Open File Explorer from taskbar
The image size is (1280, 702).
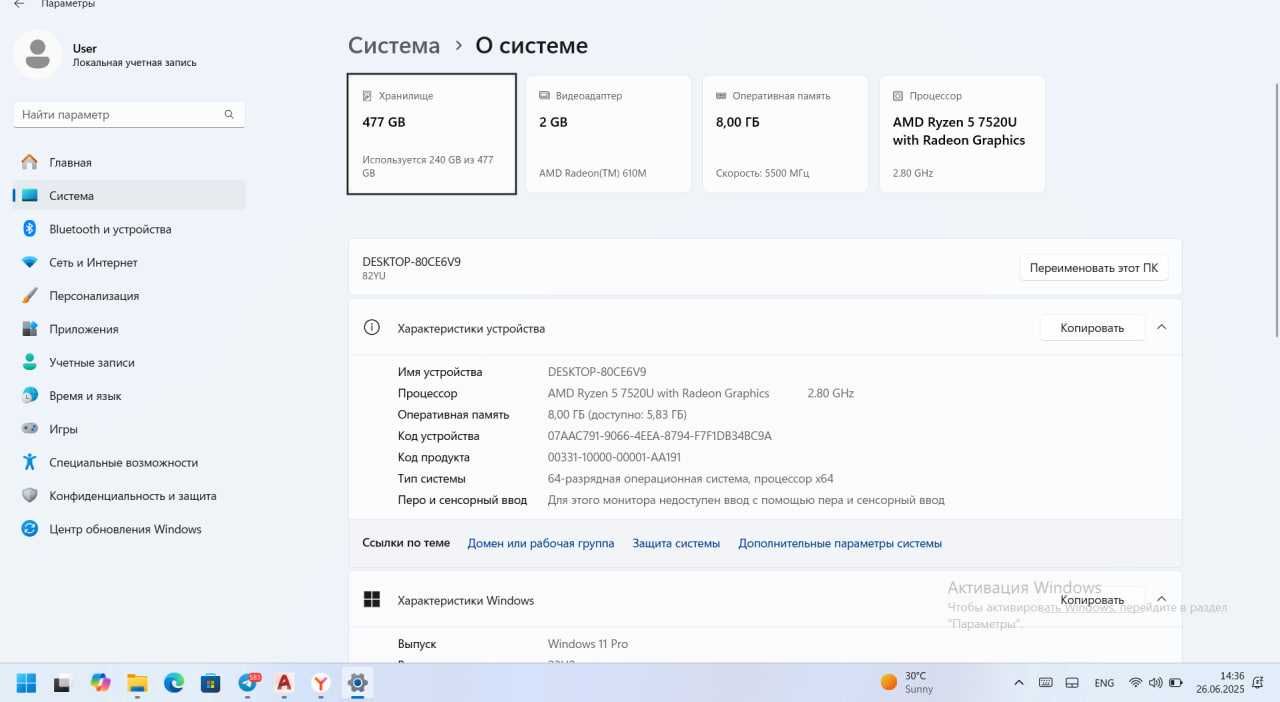[137, 683]
